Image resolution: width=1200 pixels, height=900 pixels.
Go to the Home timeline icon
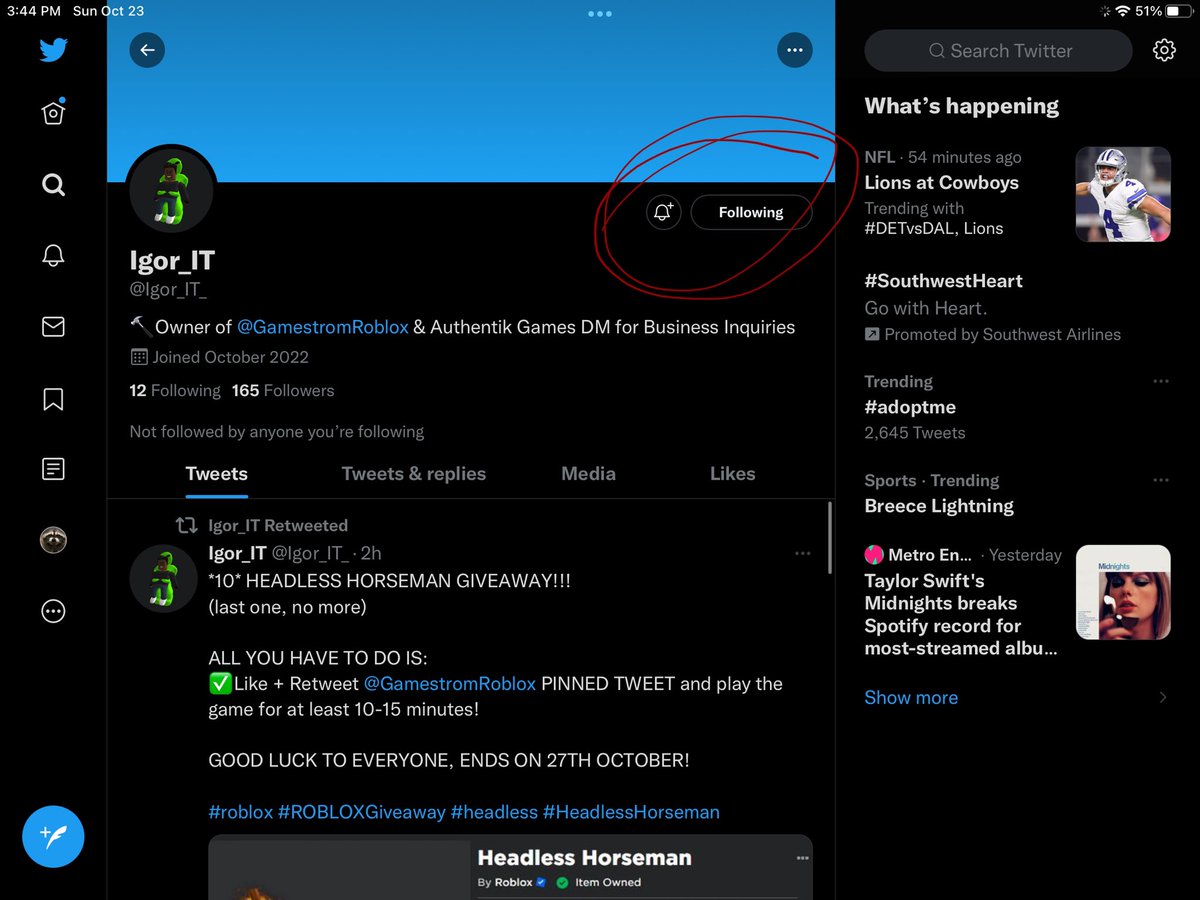53,113
